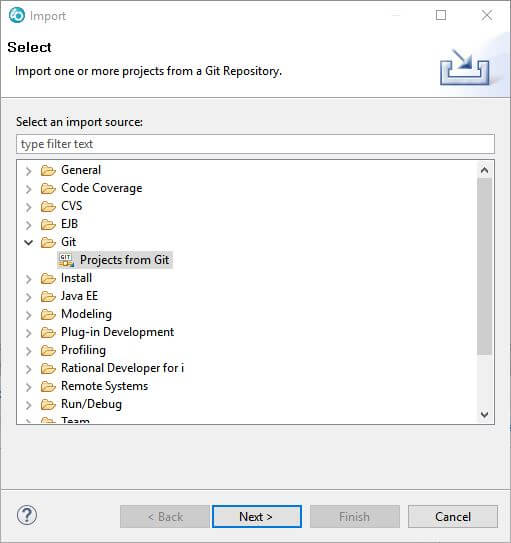Select Rational Developer for i item
Screen dimensions: 511x543
click(123, 368)
